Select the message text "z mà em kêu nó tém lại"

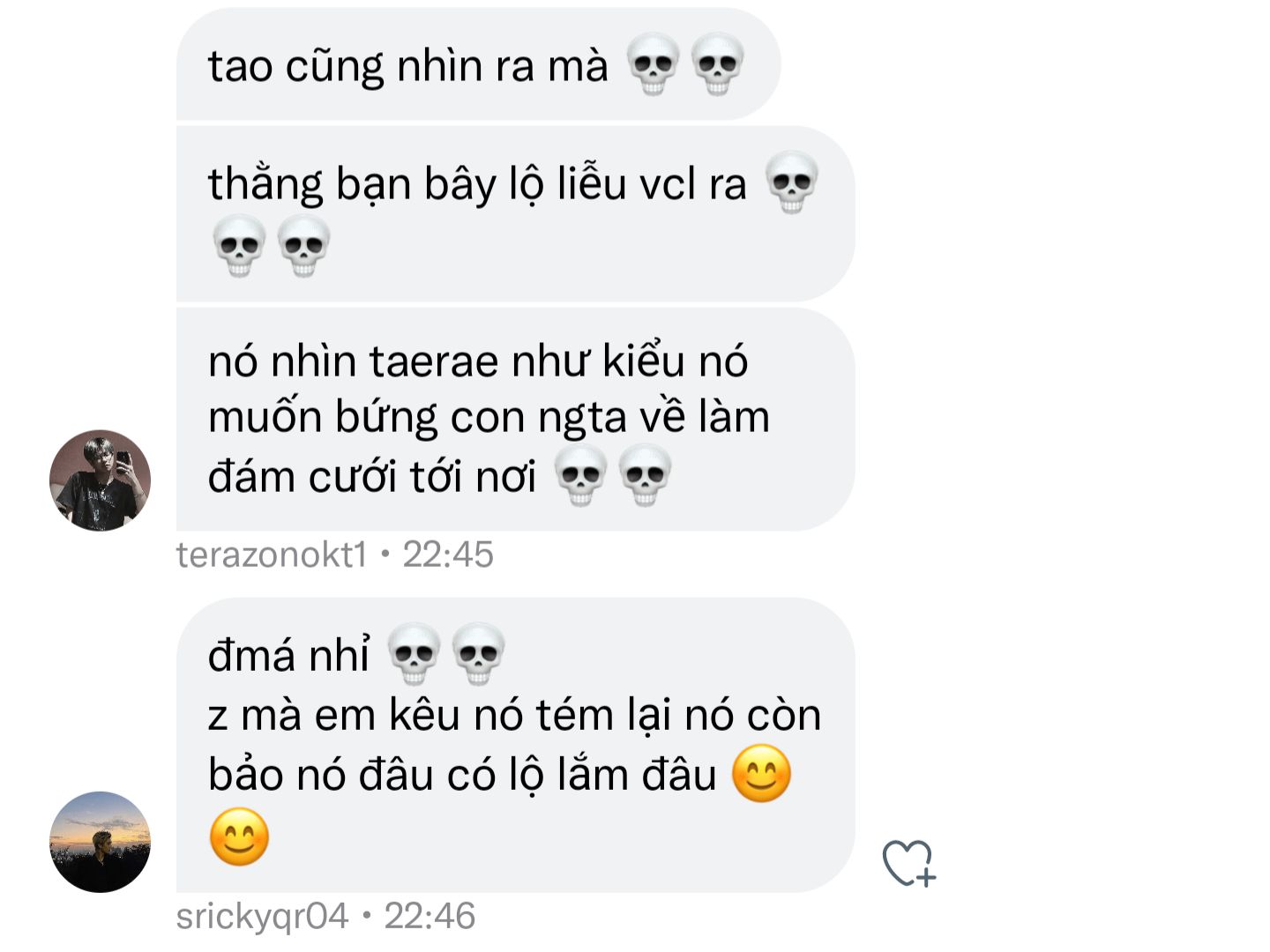point(440,715)
